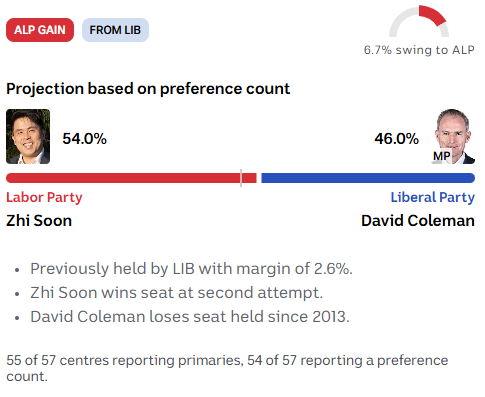Select the bullet about Coleman's seat since 2013
Screen dimensions: 485x397
(x=190, y=317)
